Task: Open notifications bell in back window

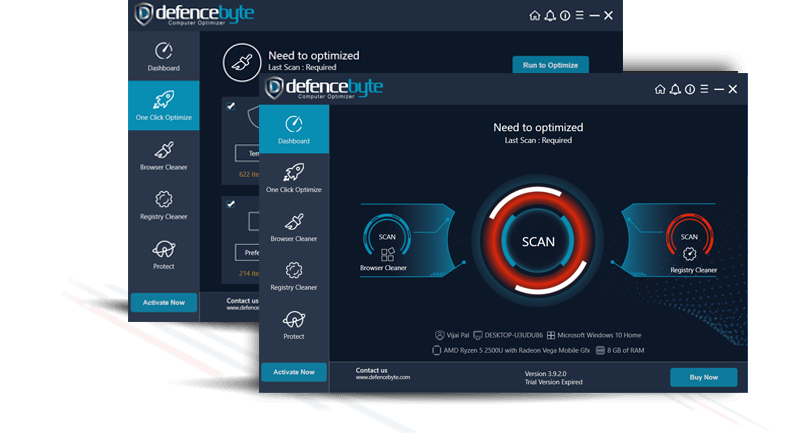Action: point(550,16)
